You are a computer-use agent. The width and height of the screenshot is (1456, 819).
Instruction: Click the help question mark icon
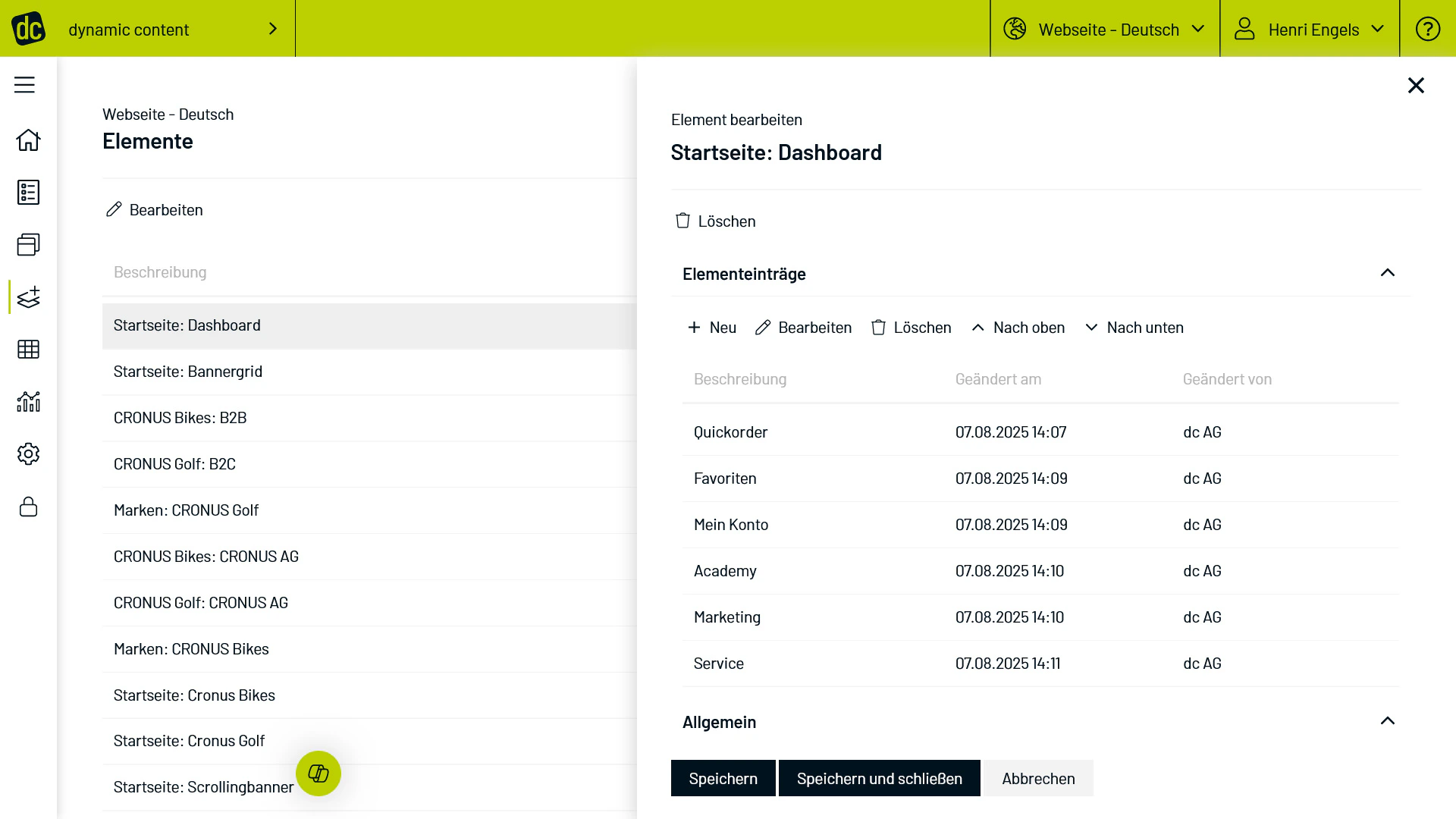click(x=1428, y=29)
